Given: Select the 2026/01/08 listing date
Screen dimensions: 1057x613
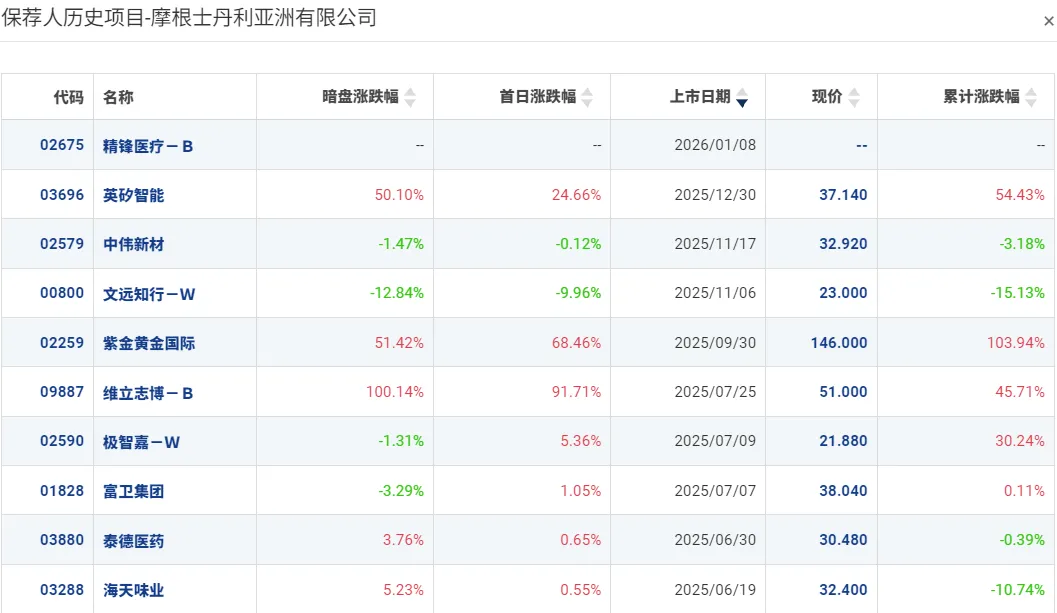Looking at the screenshot, I should coord(715,145).
